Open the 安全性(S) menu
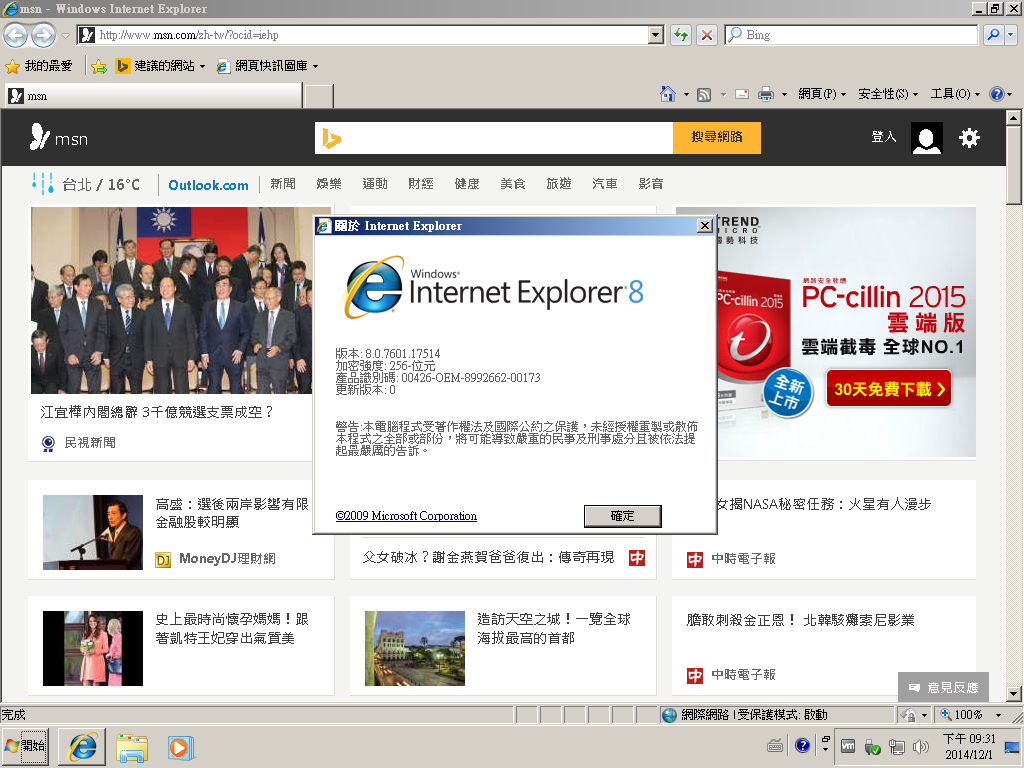1024x768 pixels. (888, 94)
